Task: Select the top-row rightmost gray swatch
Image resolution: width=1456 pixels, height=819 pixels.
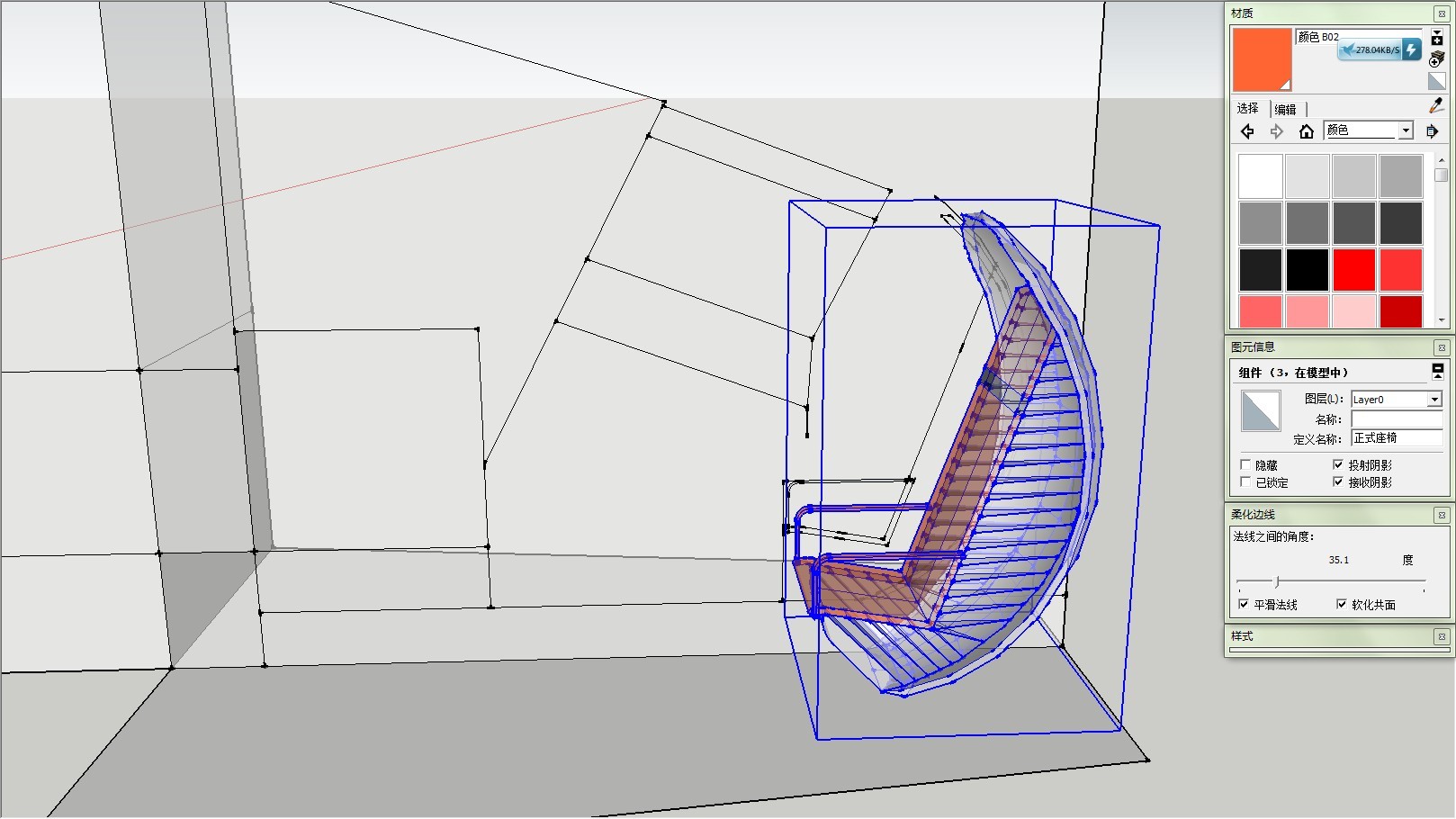Action: 1401,176
